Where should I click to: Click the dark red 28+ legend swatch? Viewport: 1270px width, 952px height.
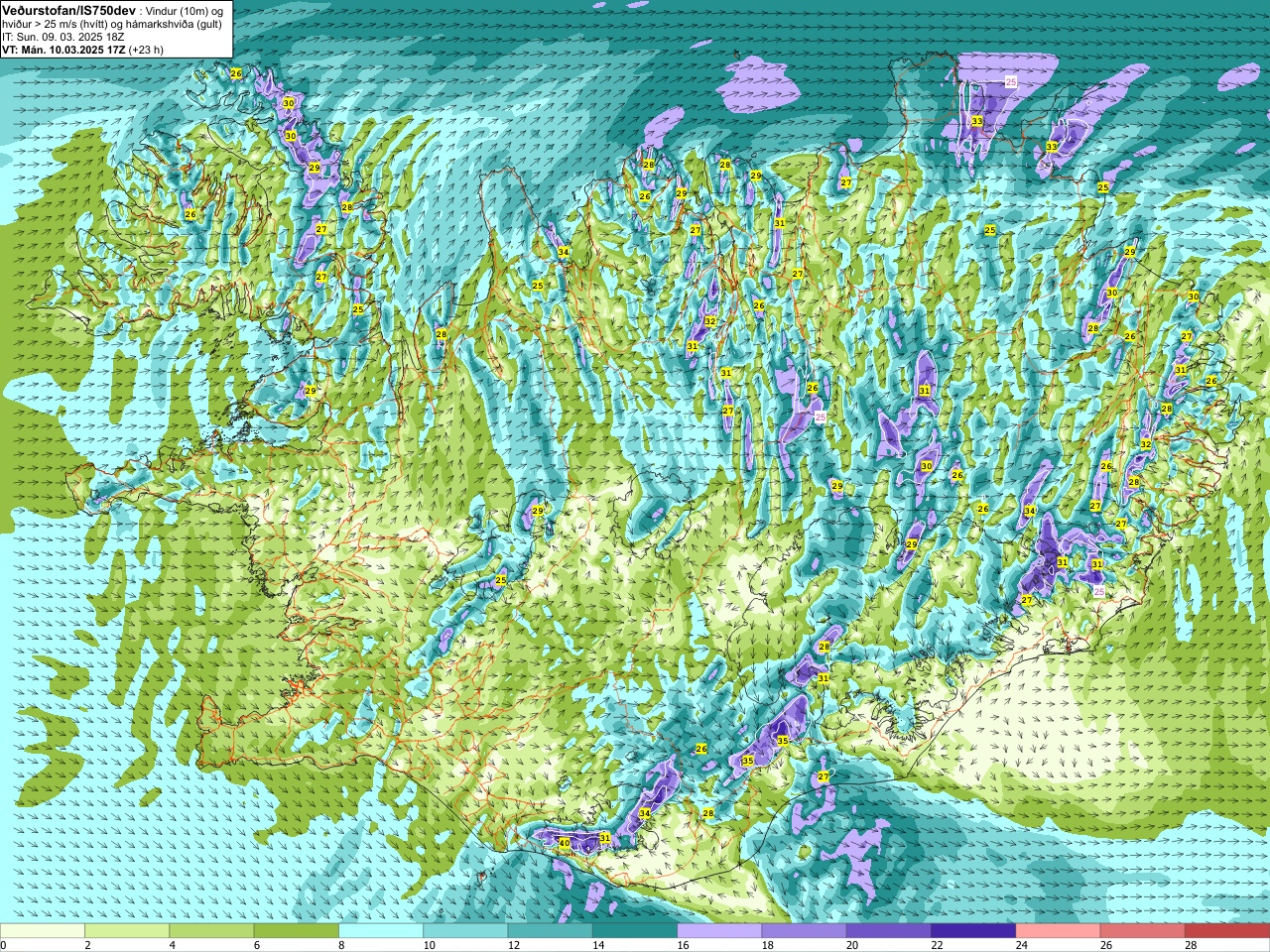click(x=1227, y=930)
